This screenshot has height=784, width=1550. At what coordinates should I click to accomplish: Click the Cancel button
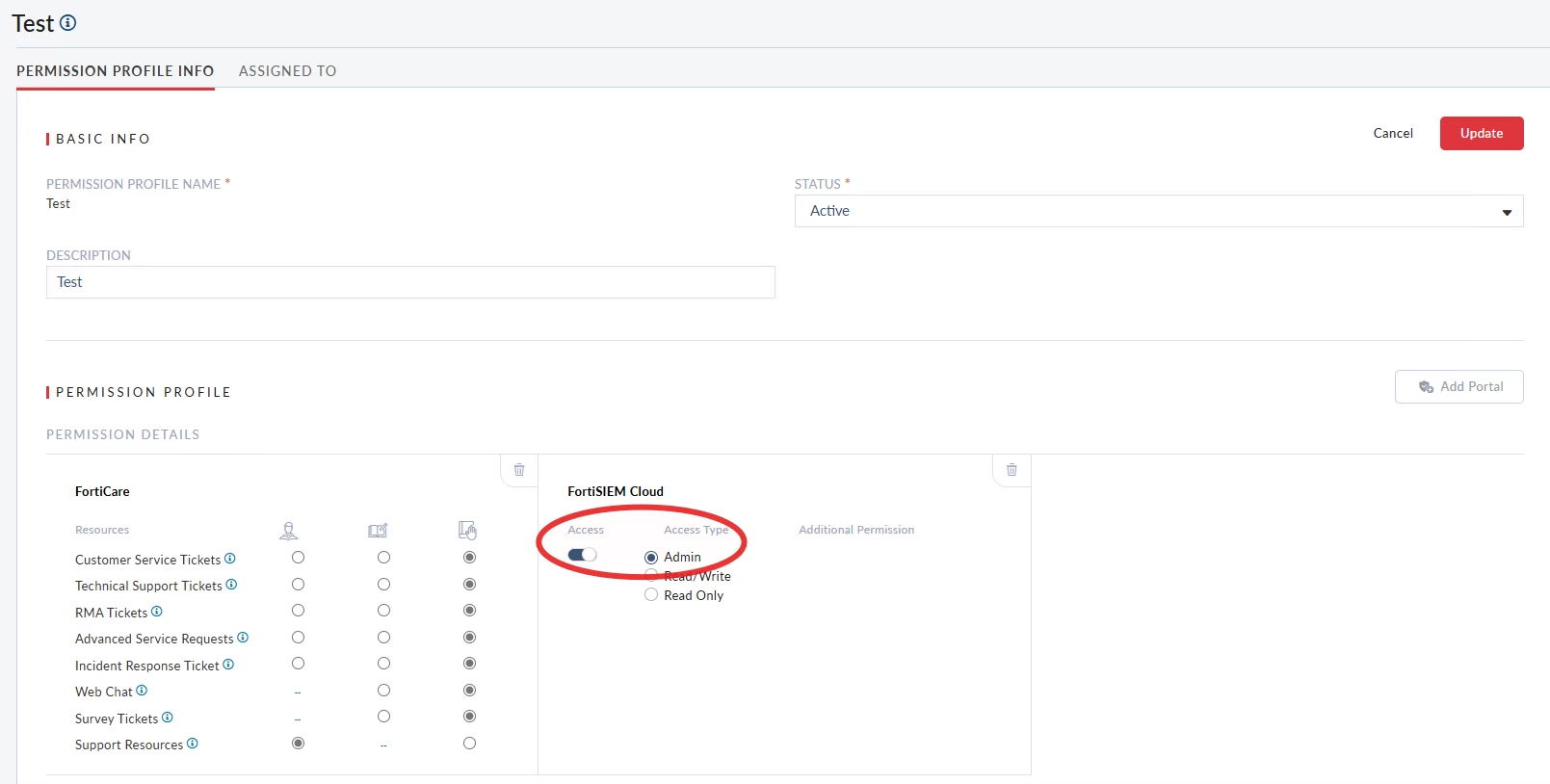1393,134
